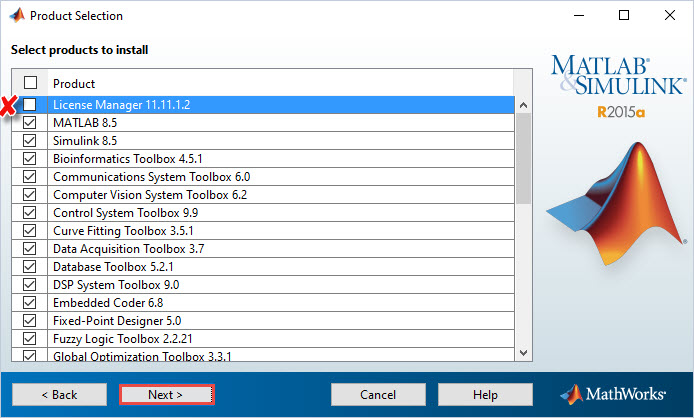
Task: Uncheck the MATLAB 8.5 checkbox
Action: pos(30,123)
